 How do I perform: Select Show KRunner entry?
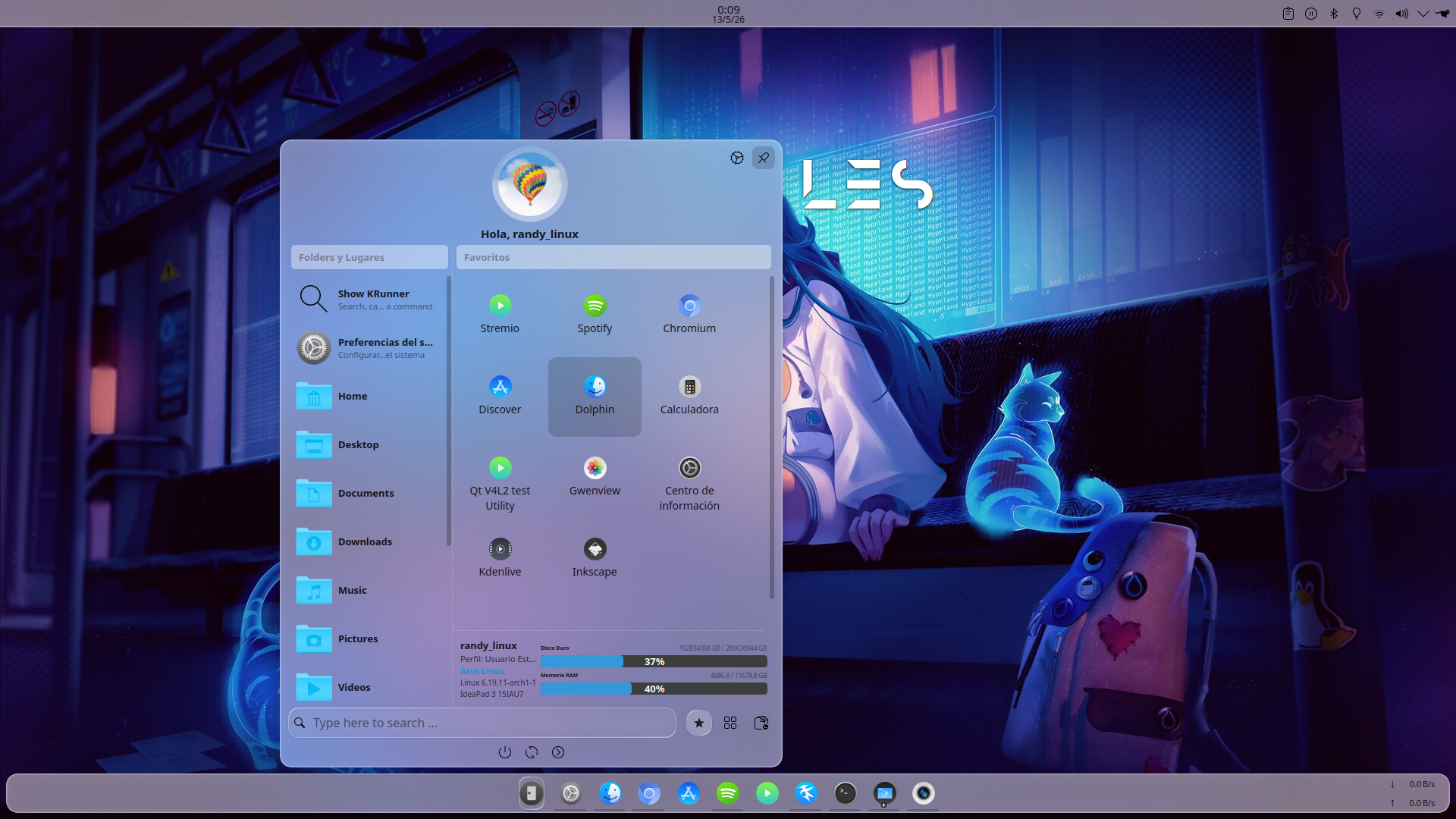[x=369, y=299]
